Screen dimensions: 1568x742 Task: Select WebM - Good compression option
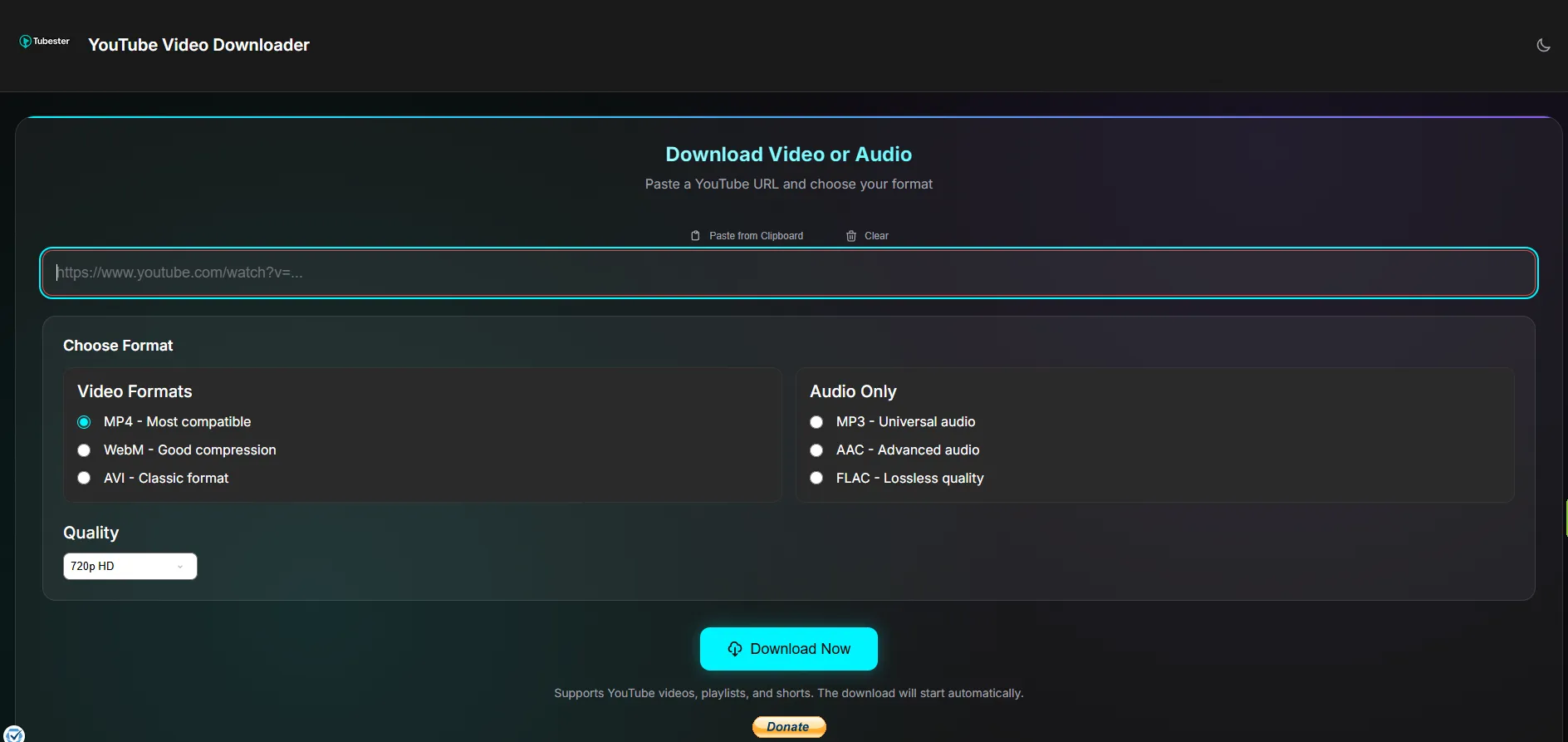click(x=84, y=450)
